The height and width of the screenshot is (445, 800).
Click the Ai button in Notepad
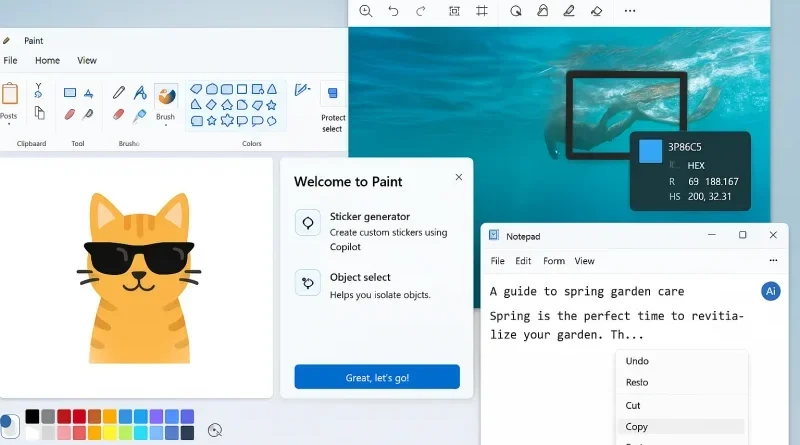tap(770, 291)
